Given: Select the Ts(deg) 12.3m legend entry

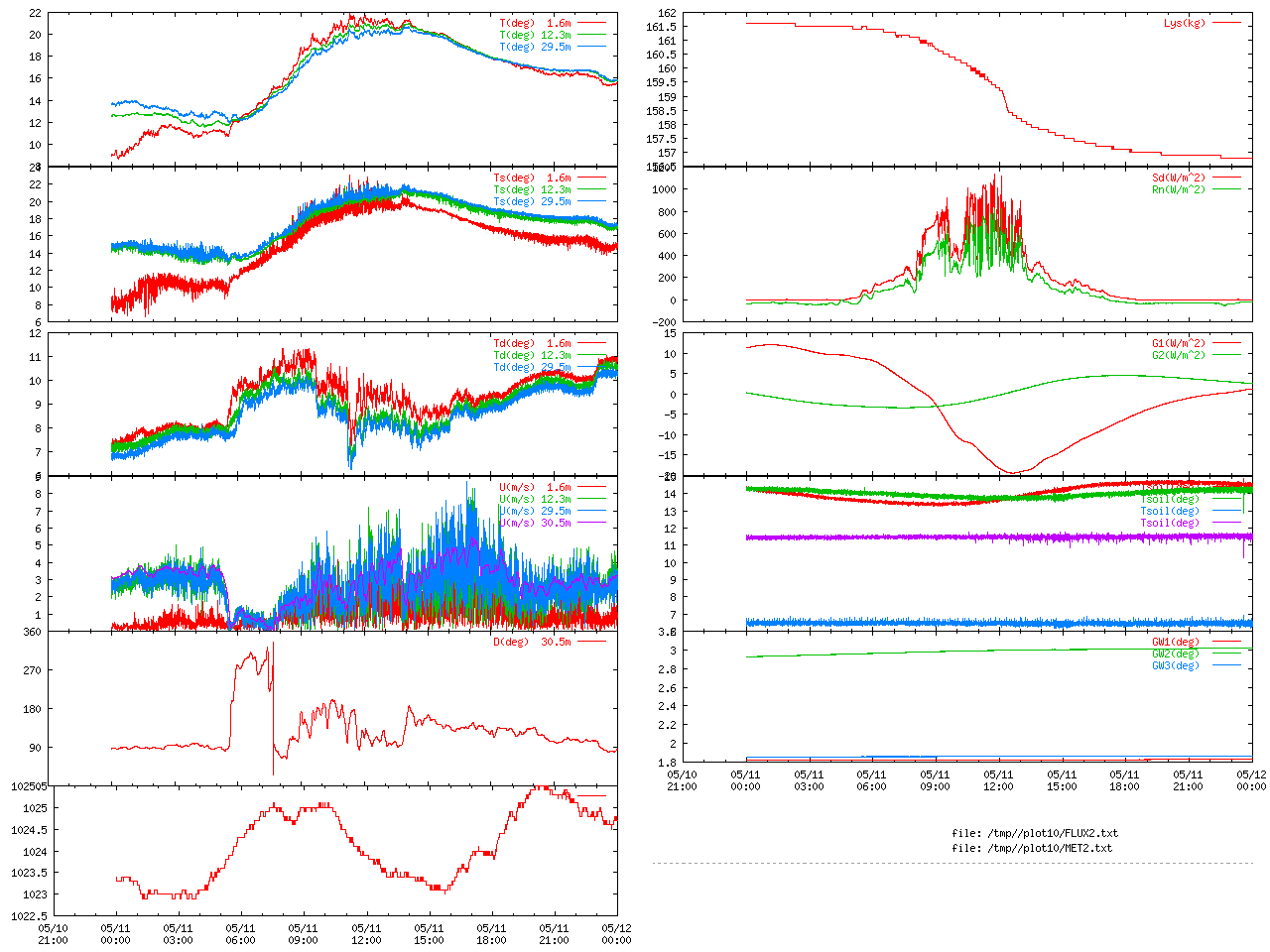Looking at the screenshot, I should [x=533, y=190].
